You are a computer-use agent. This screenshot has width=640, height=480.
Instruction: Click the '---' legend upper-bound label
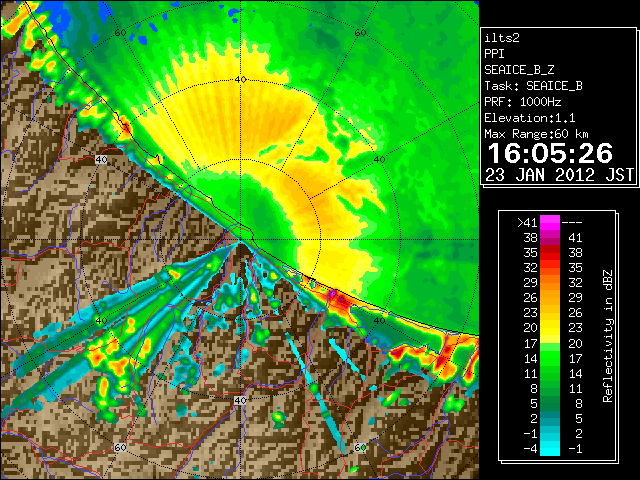click(x=572, y=222)
